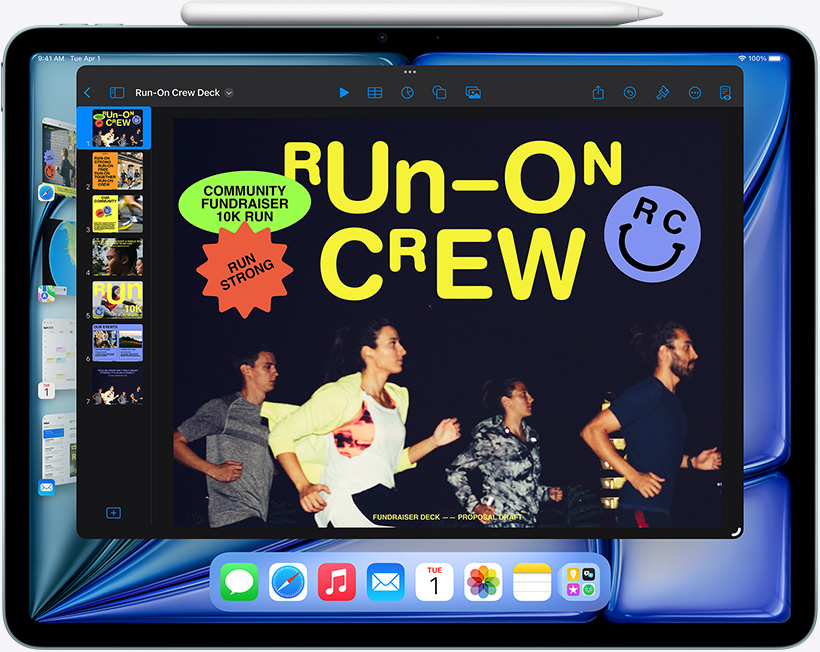
Task: Open the Format paintbrush panel
Action: [661, 92]
